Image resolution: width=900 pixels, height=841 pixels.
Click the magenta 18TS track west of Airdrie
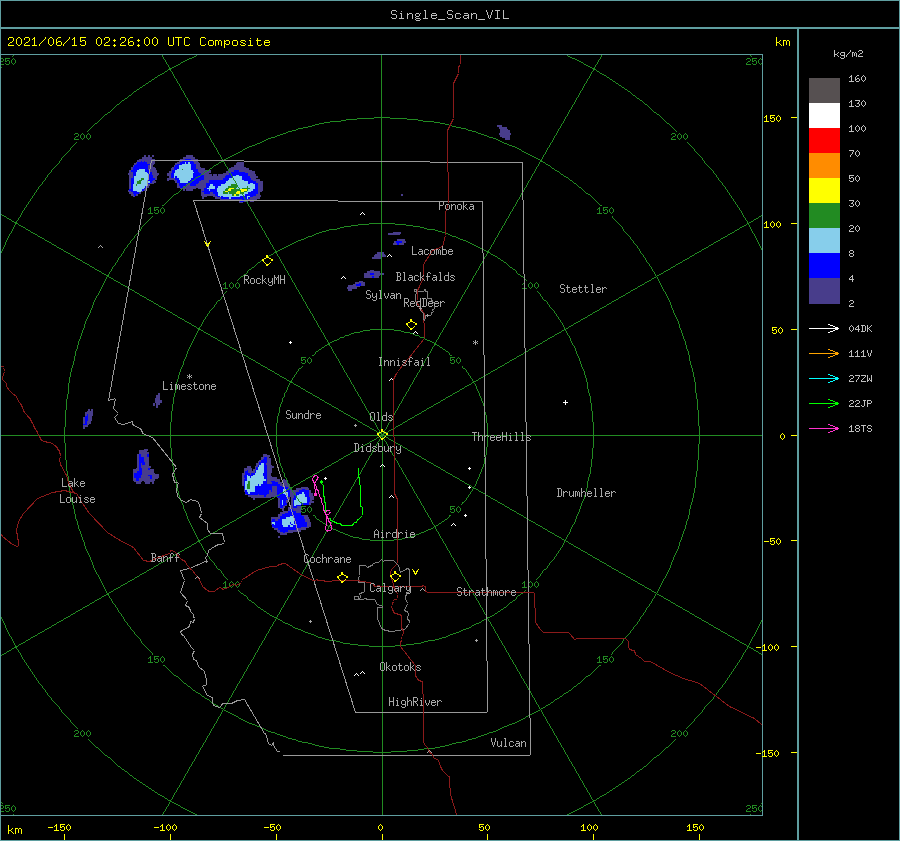[321, 503]
